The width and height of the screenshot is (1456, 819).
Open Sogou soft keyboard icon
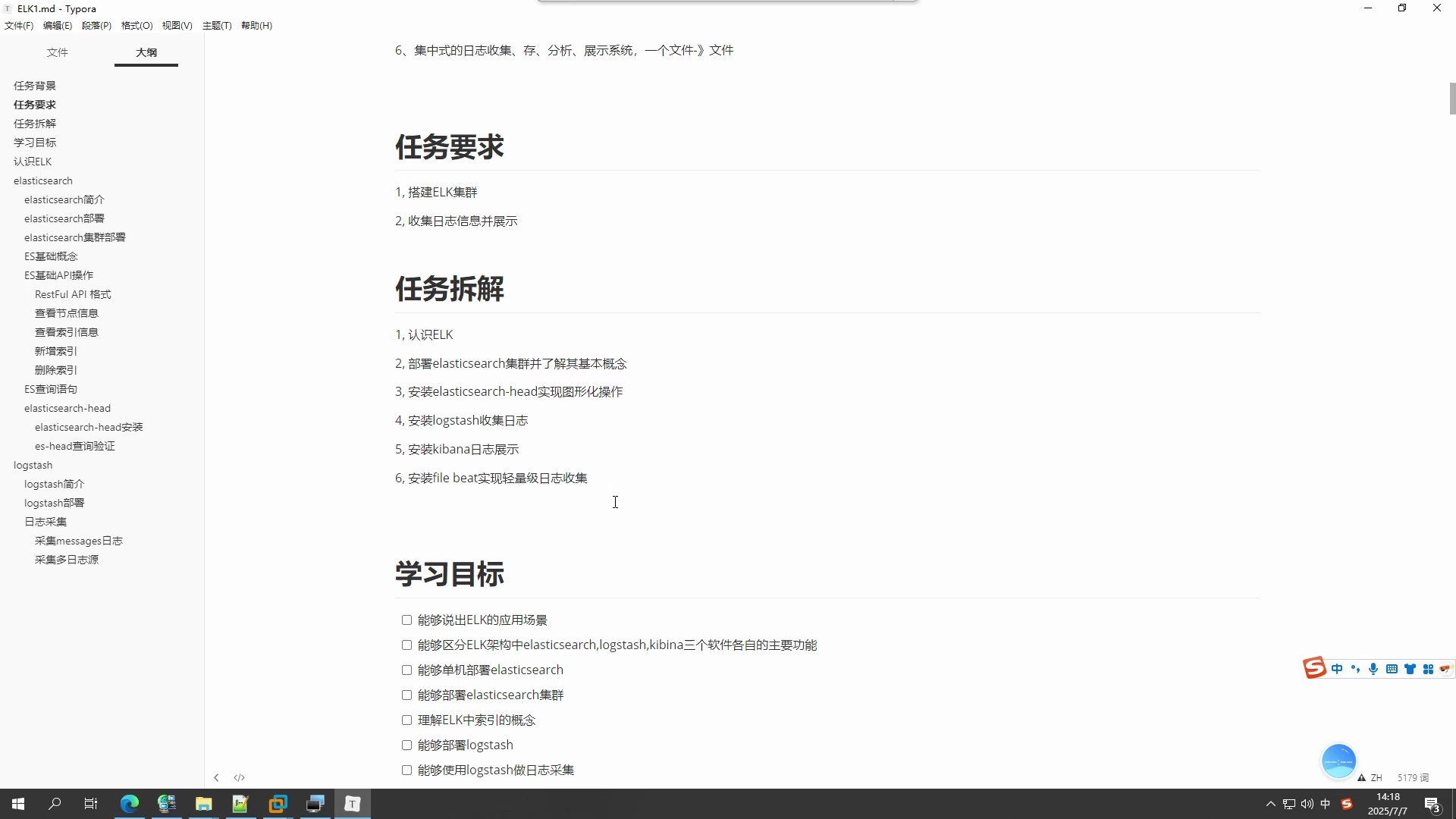coord(1392,669)
